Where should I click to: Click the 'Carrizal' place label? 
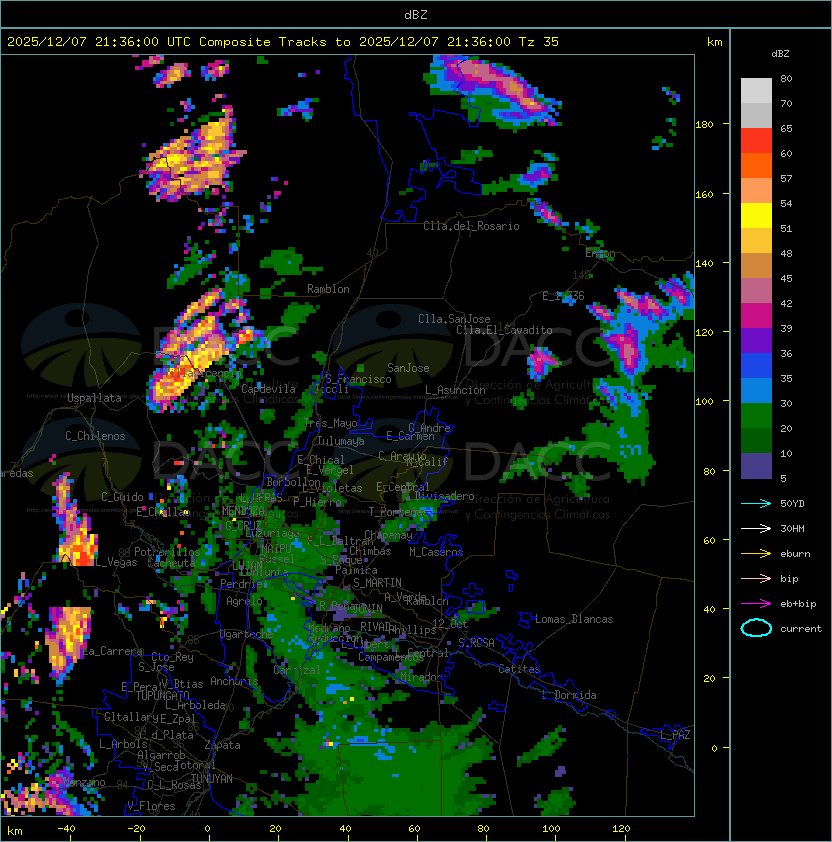coord(297,670)
